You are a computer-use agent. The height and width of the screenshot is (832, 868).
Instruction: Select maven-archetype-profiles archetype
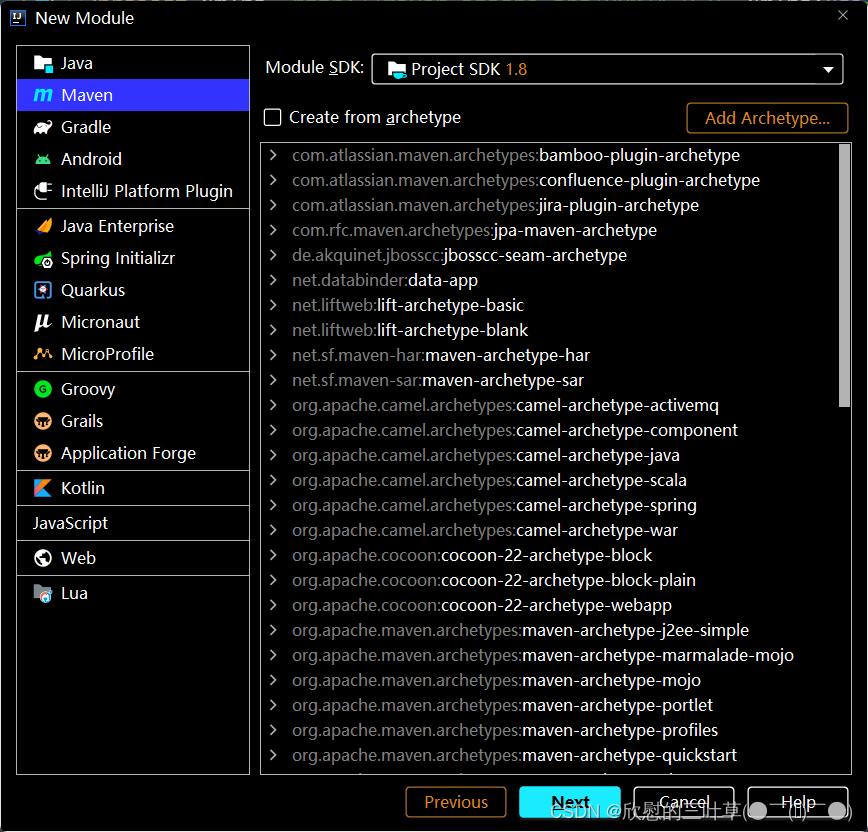(505, 730)
